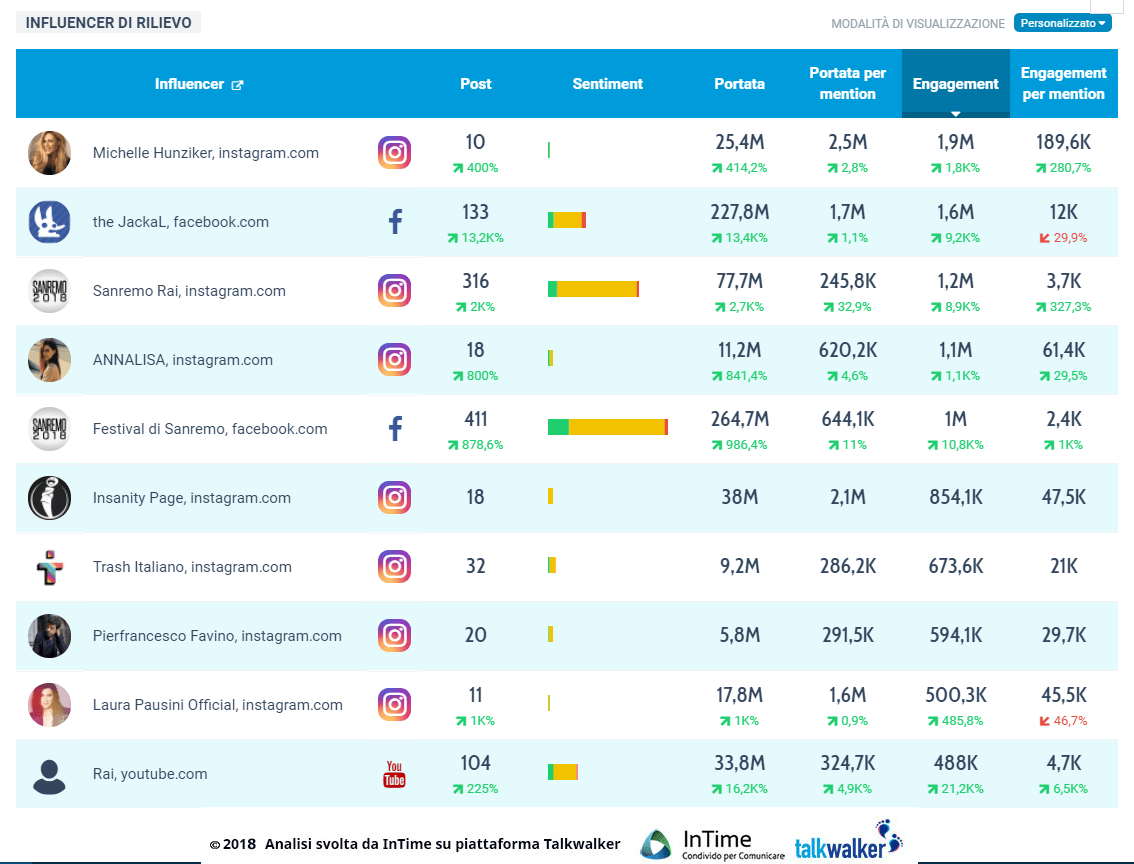Click sentiment bar for Sanremo Rai

click(x=593, y=289)
